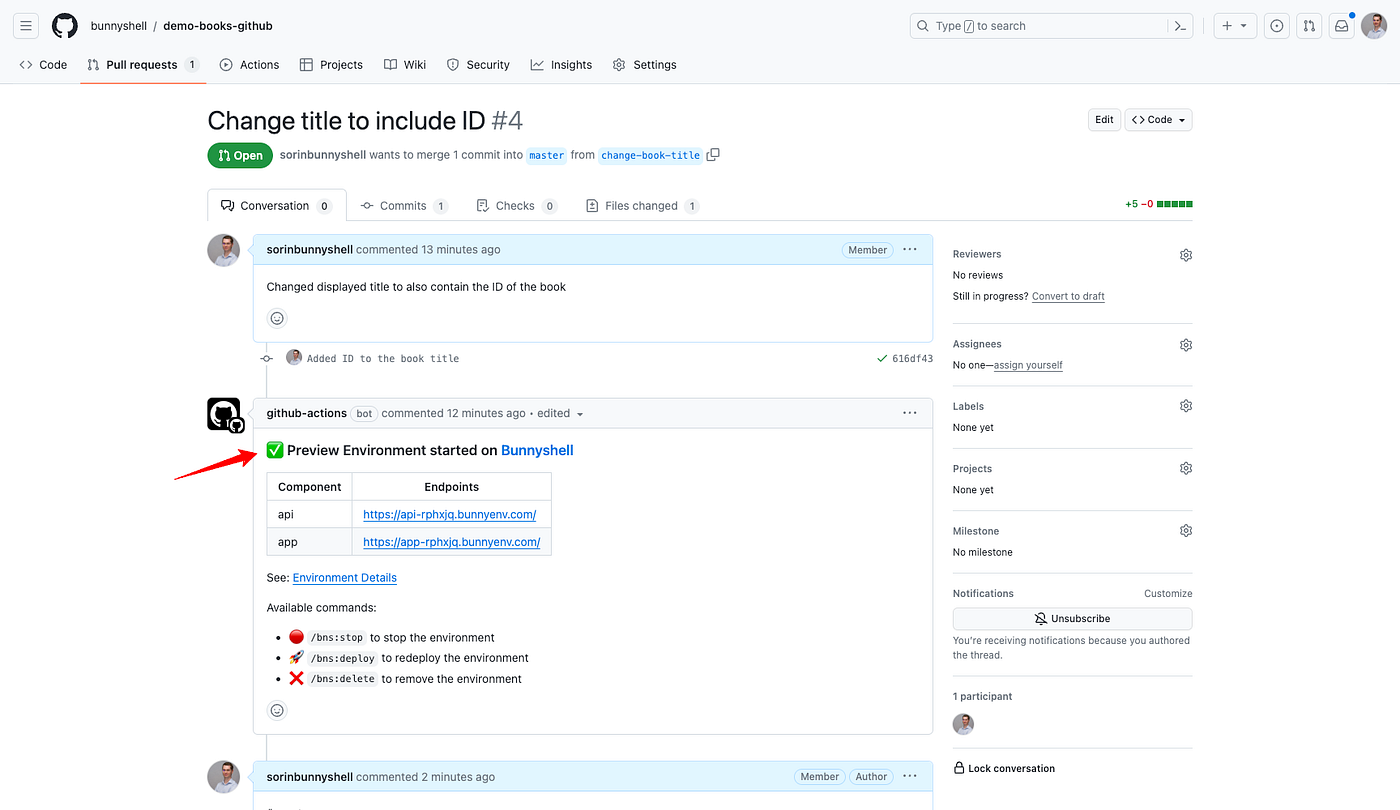The width and height of the screenshot is (1400, 810).
Task: Click Convert to draft link
Action: click(x=1068, y=296)
